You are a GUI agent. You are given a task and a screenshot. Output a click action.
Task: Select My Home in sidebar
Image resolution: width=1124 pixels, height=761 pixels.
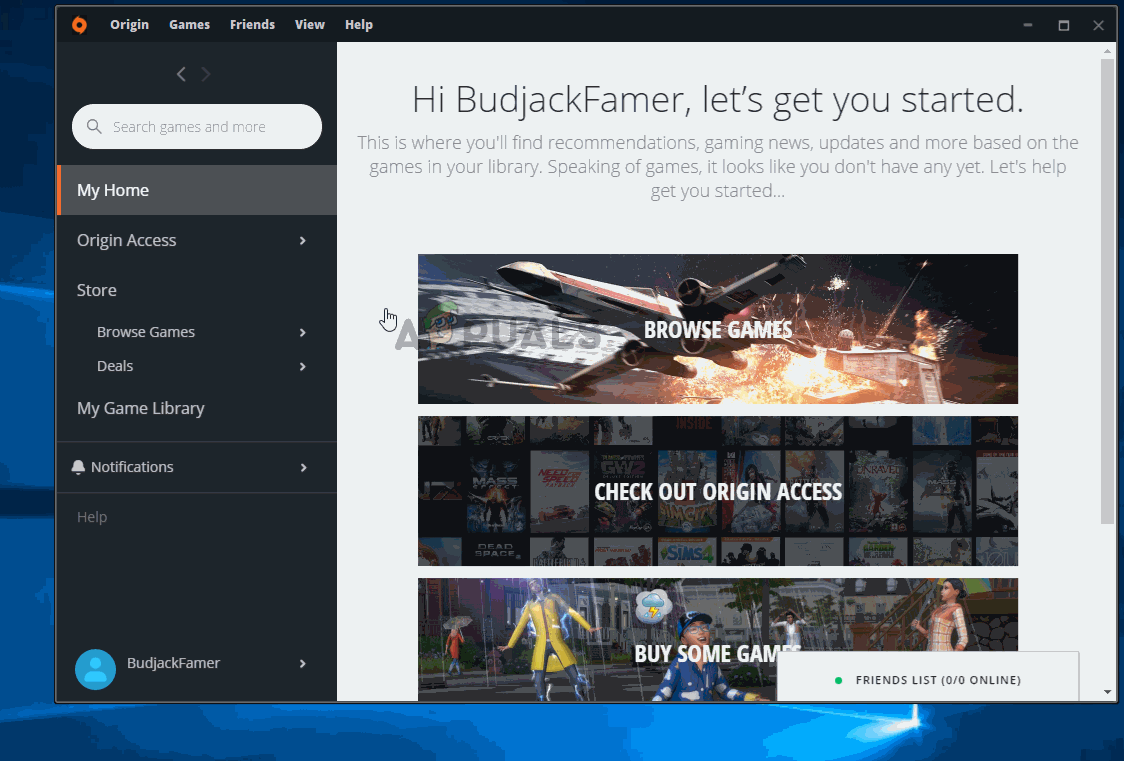[x=196, y=190]
